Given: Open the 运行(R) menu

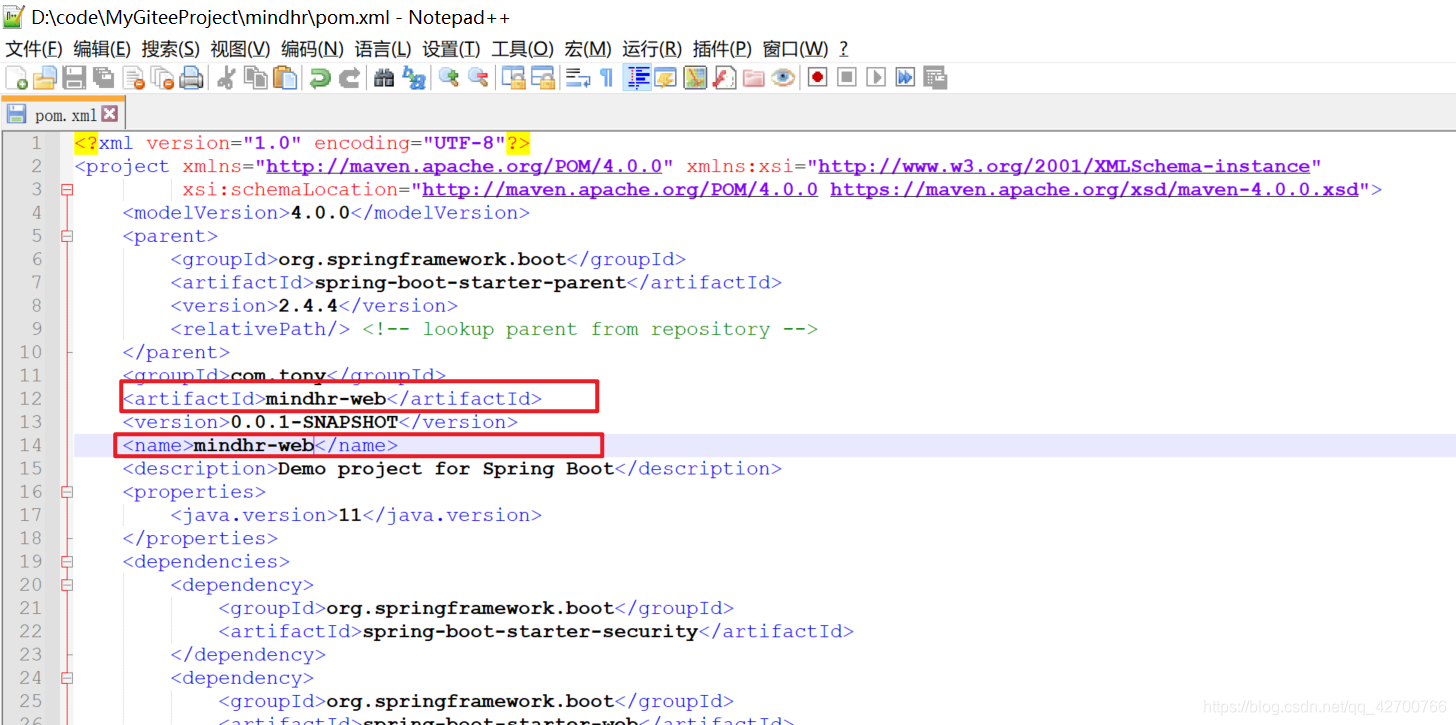Looking at the screenshot, I should (652, 49).
